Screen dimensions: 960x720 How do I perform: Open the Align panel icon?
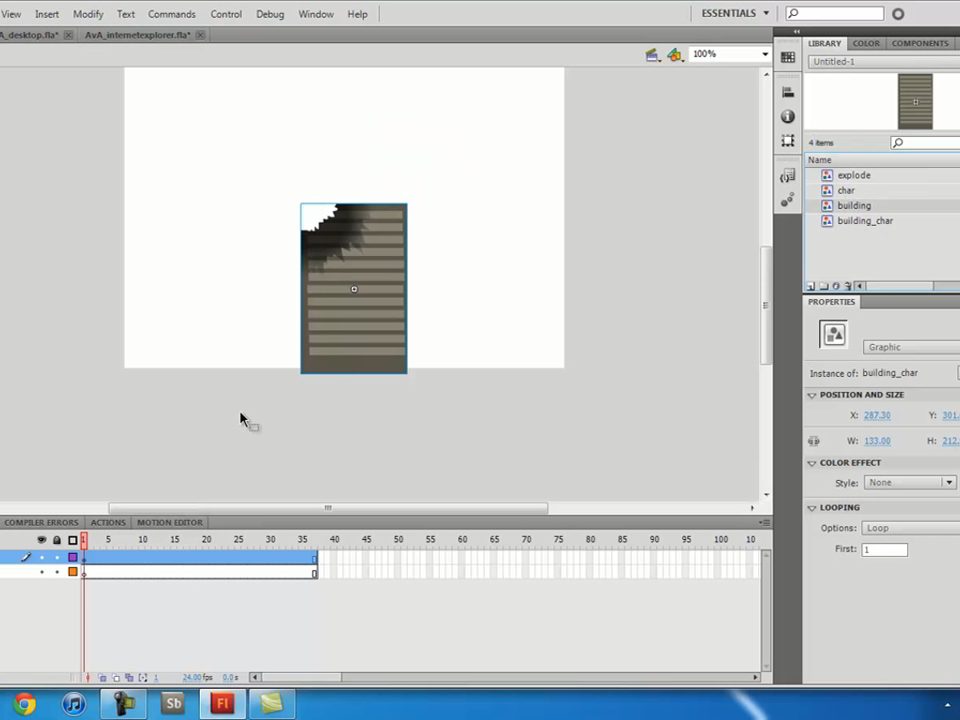[788, 92]
